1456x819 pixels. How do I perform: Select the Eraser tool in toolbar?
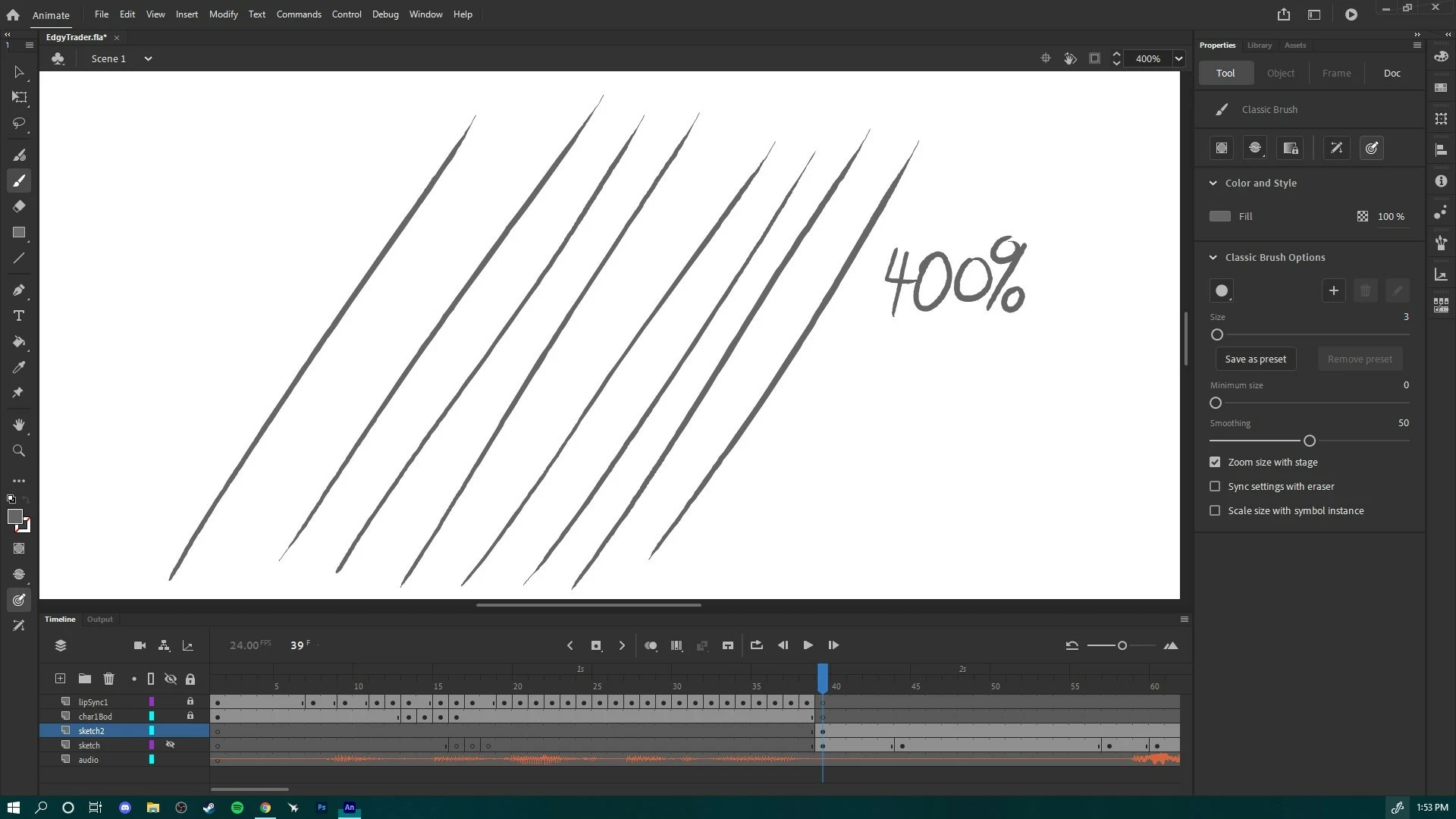coord(19,206)
